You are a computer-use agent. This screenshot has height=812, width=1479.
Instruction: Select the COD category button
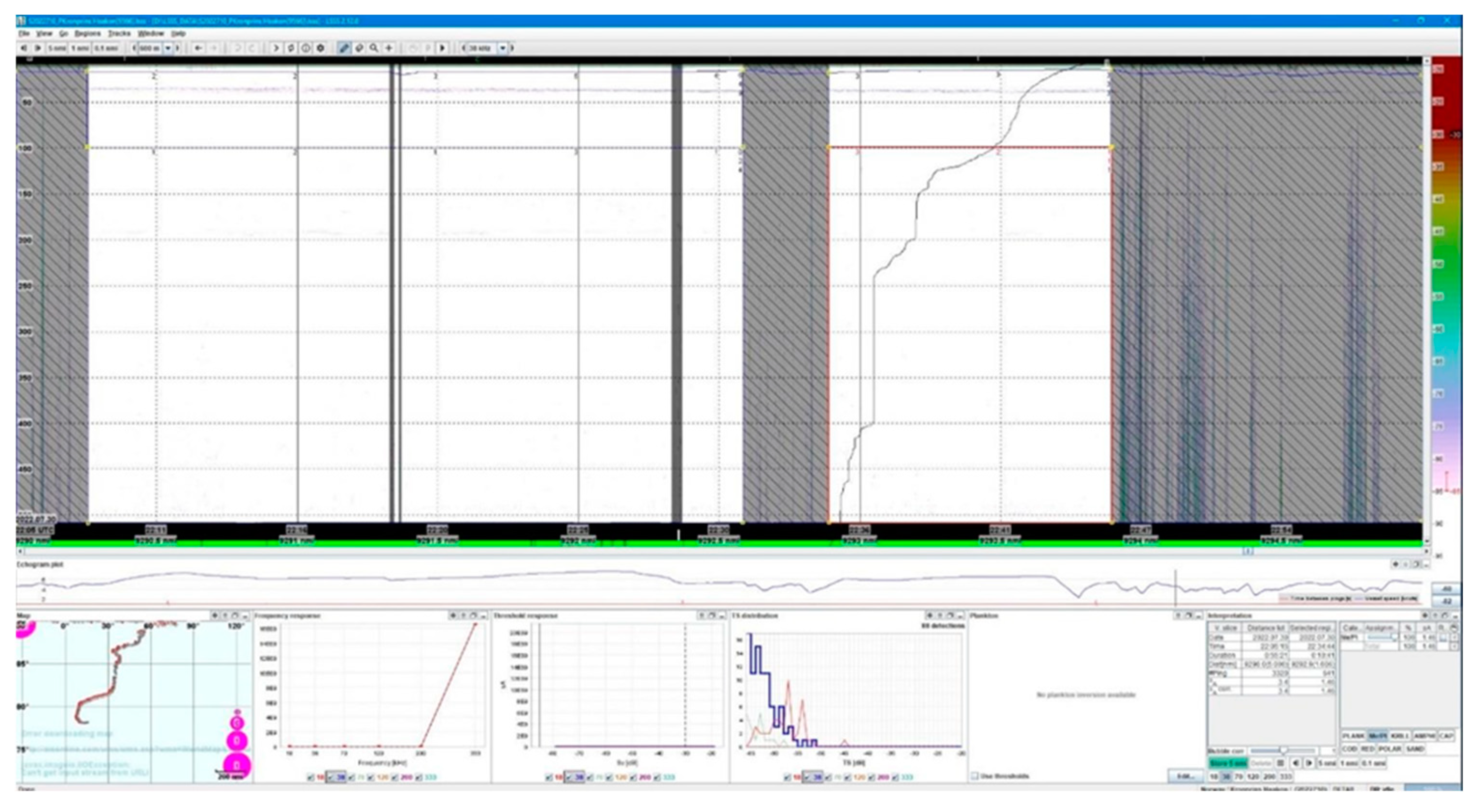point(1350,749)
